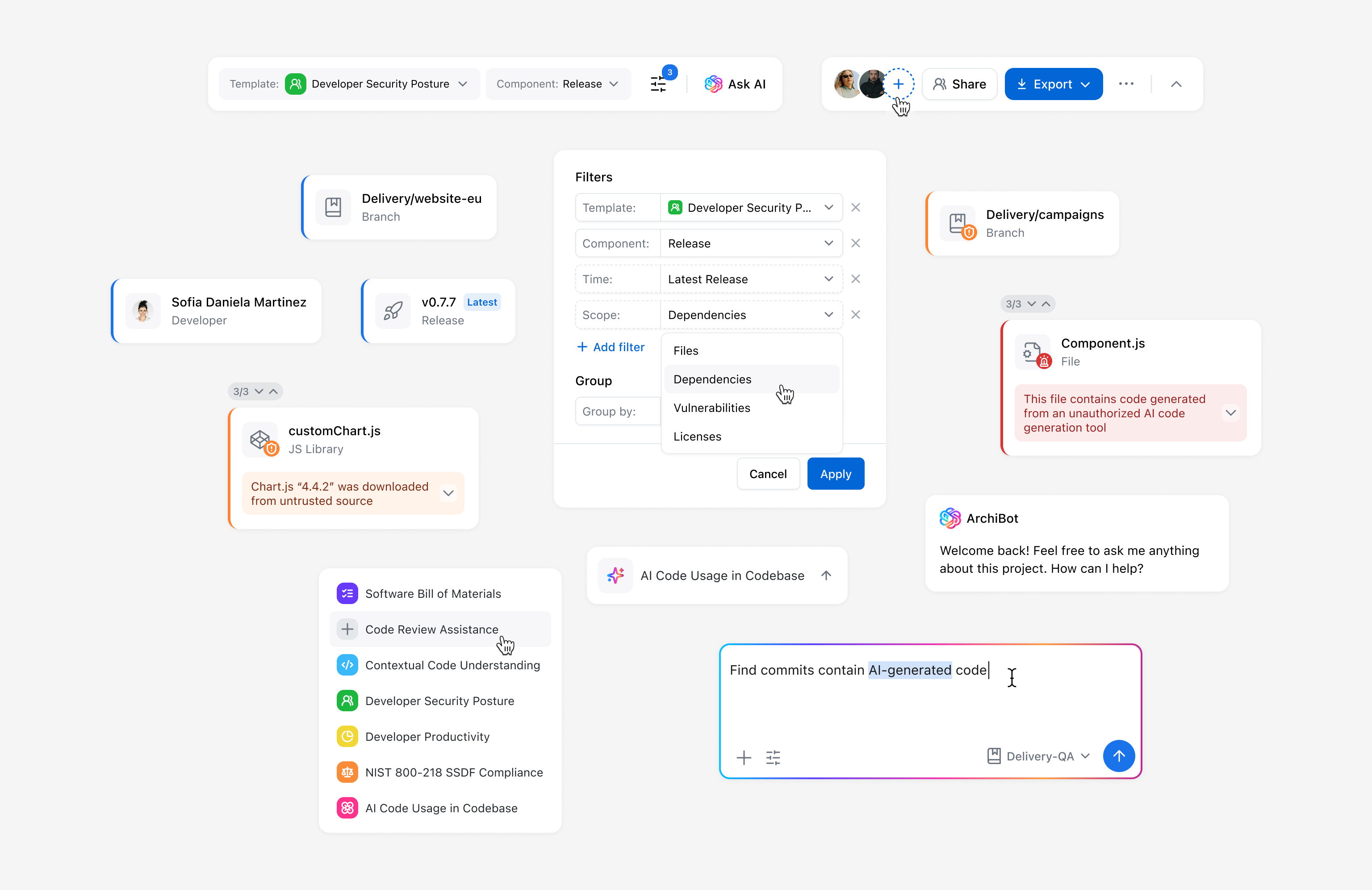This screenshot has width=1372, height=890.
Task: Open the filter sliders icon with badge
Action: point(659,84)
